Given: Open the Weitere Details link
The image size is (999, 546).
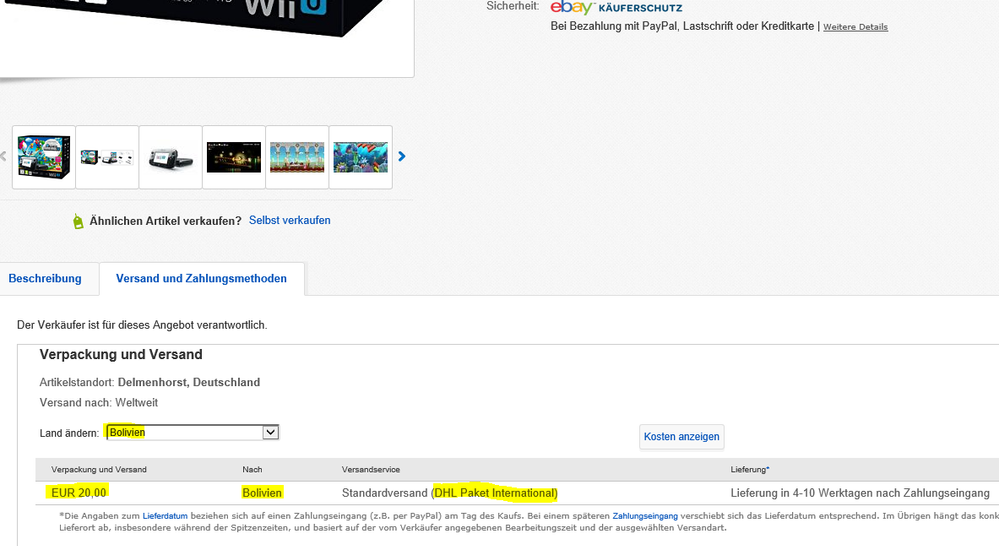Looking at the screenshot, I should [x=855, y=27].
